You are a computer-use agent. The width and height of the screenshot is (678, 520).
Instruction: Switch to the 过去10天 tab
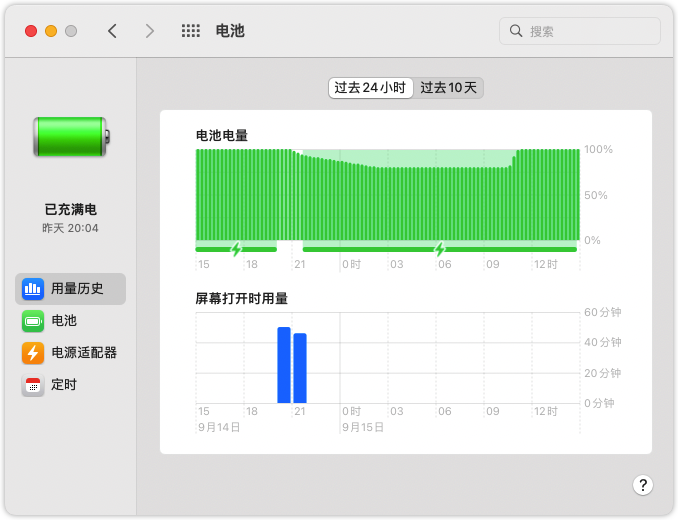pyautogui.click(x=449, y=88)
